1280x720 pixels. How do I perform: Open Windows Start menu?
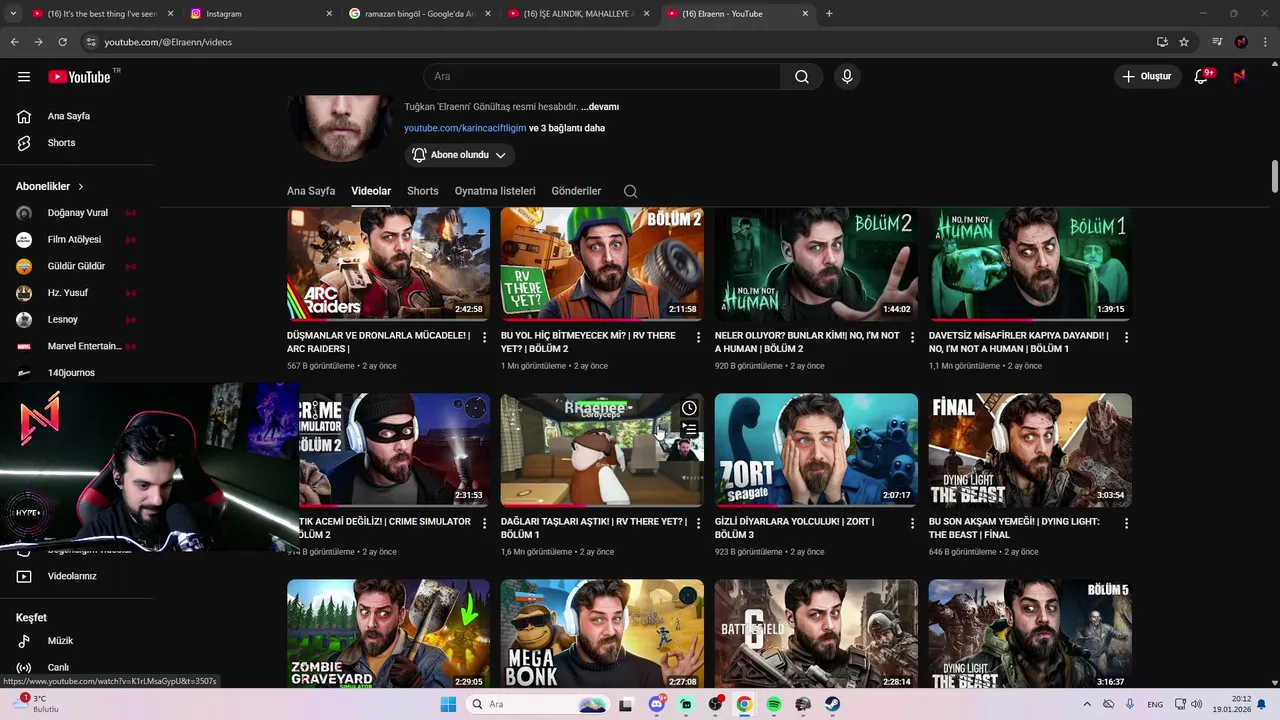448,704
